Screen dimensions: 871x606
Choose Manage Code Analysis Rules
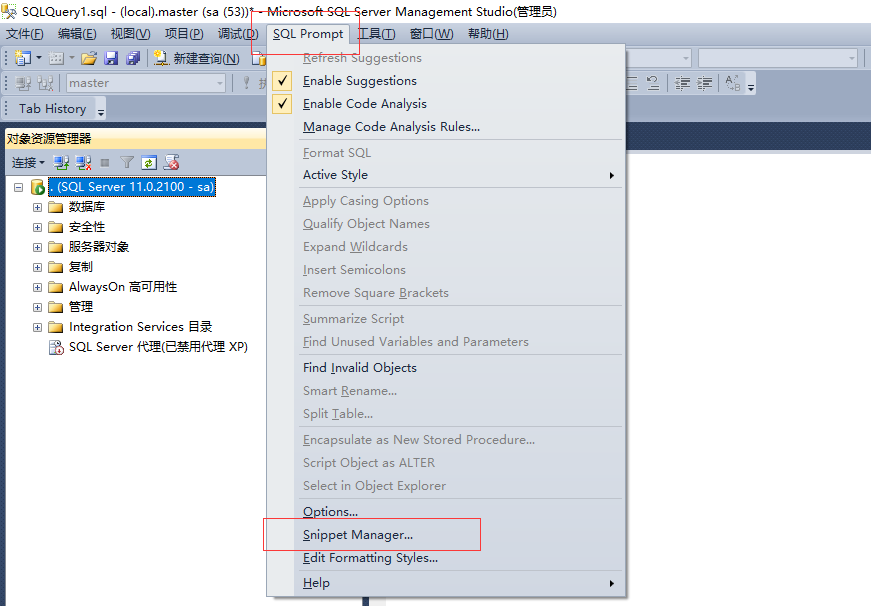391,127
